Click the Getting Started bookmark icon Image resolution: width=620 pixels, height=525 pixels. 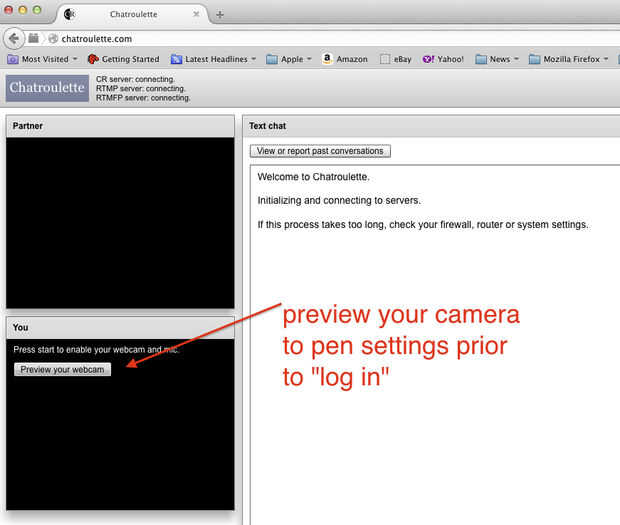(93, 59)
